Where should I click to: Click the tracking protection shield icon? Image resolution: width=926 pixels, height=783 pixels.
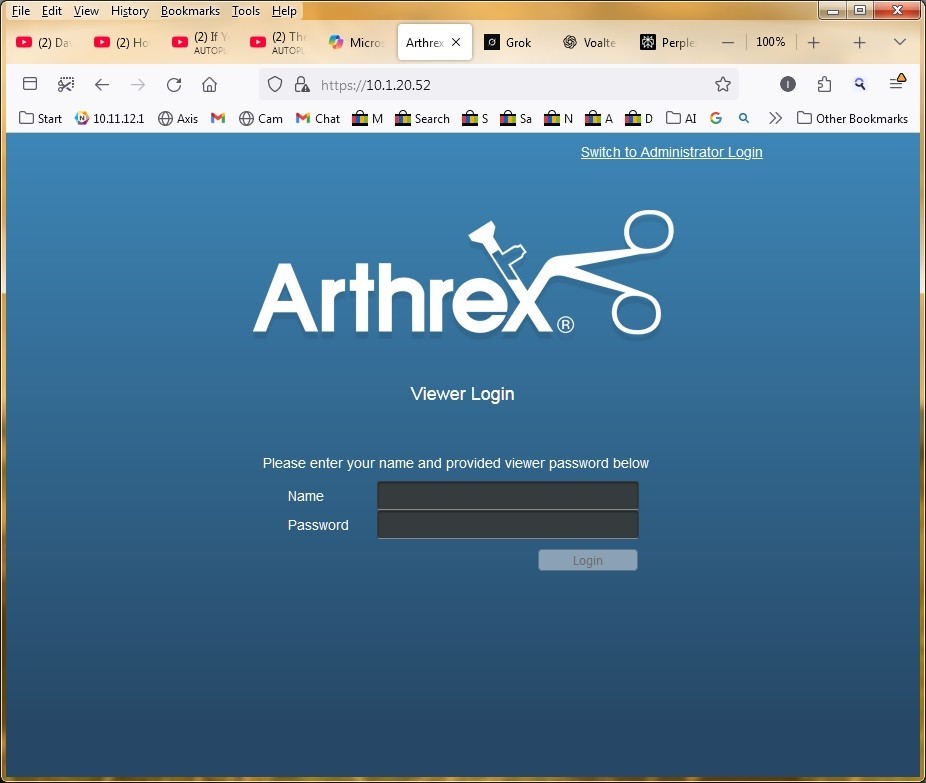coord(275,84)
